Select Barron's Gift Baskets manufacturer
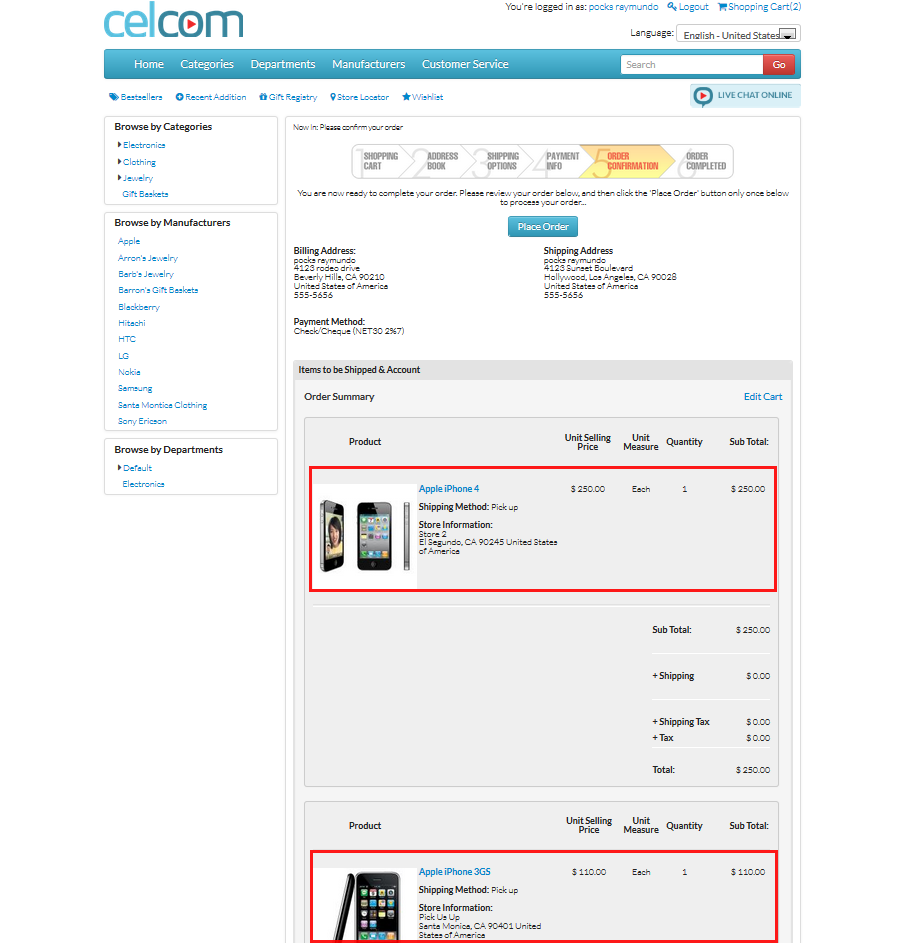 tap(158, 290)
